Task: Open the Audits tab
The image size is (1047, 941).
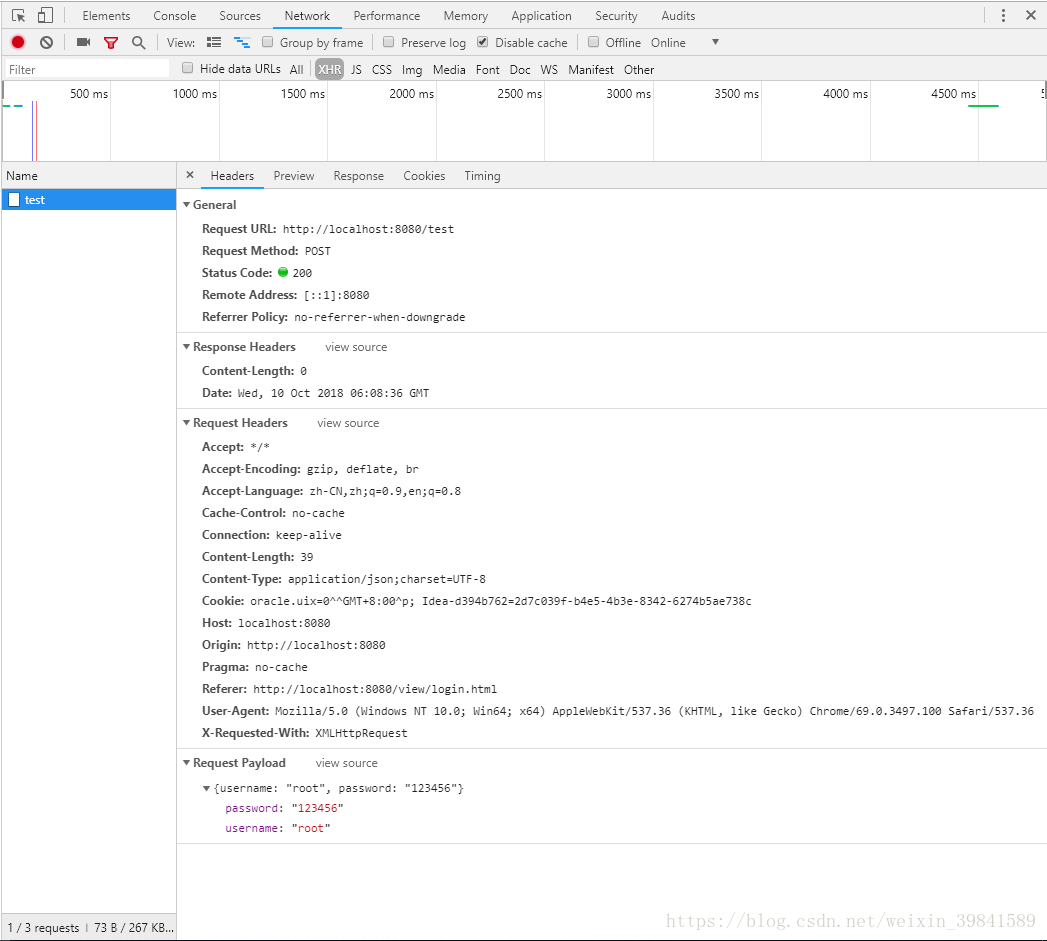Action: pyautogui.click(x=678, y=15)
